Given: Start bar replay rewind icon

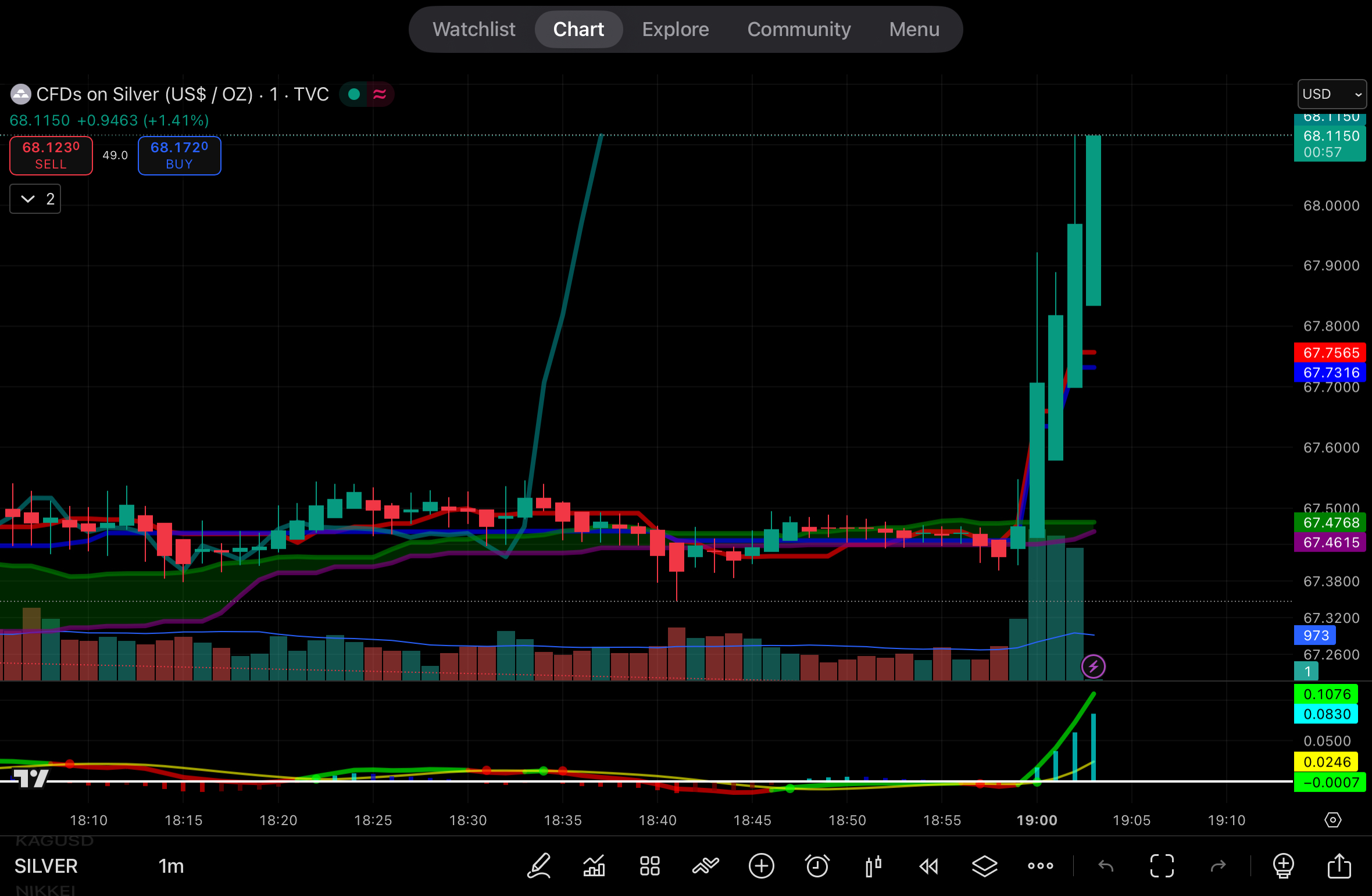Looking at the screenshot, I should (x=928, y=866).
